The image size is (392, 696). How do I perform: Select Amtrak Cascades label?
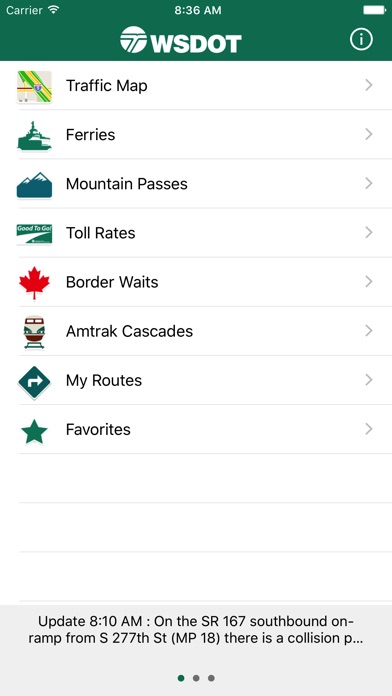point(129,331)
